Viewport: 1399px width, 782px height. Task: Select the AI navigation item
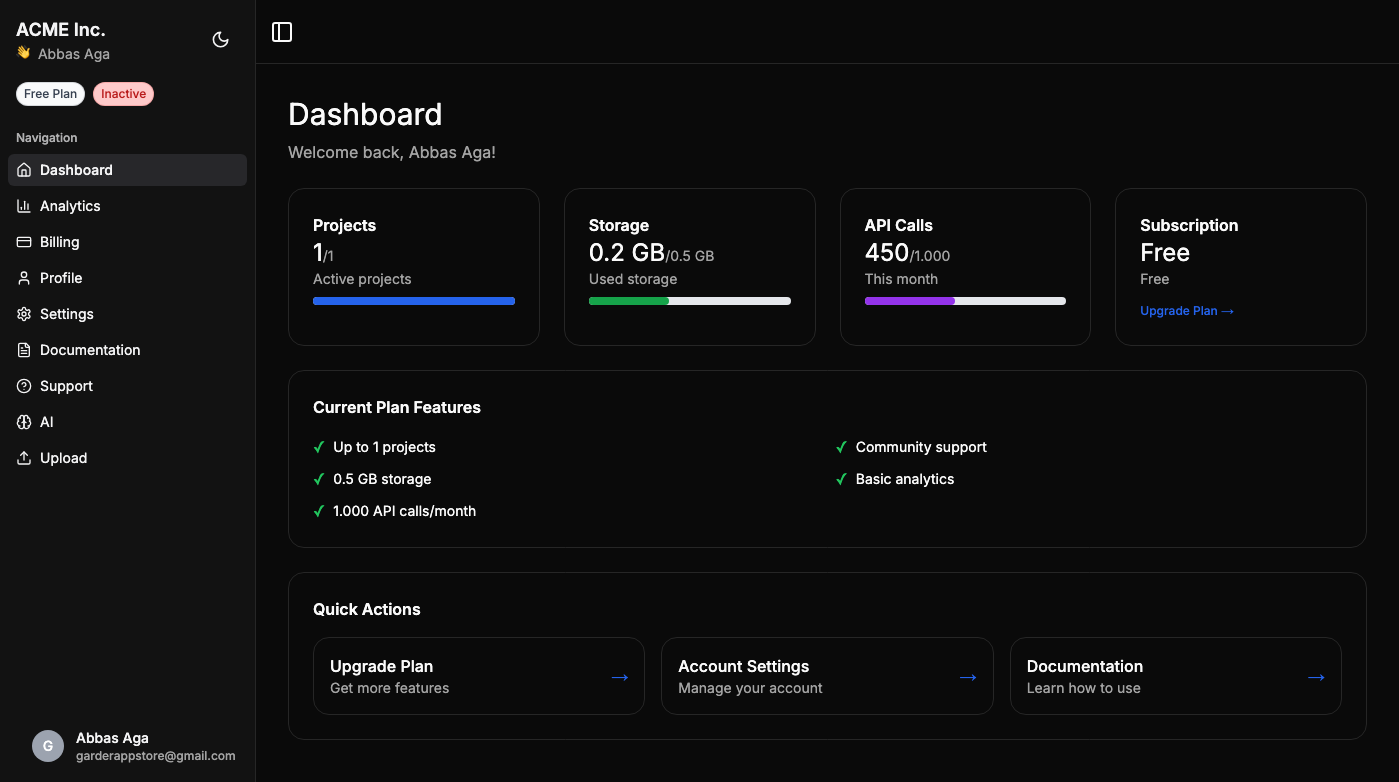(45, 422)
